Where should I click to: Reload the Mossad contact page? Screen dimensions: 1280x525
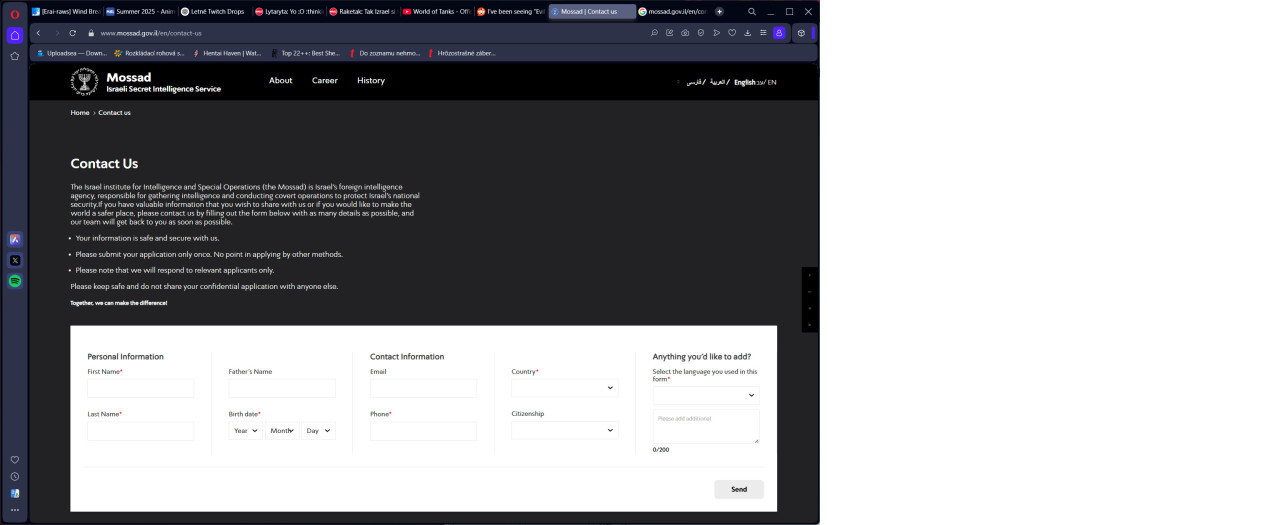point(73,33)
